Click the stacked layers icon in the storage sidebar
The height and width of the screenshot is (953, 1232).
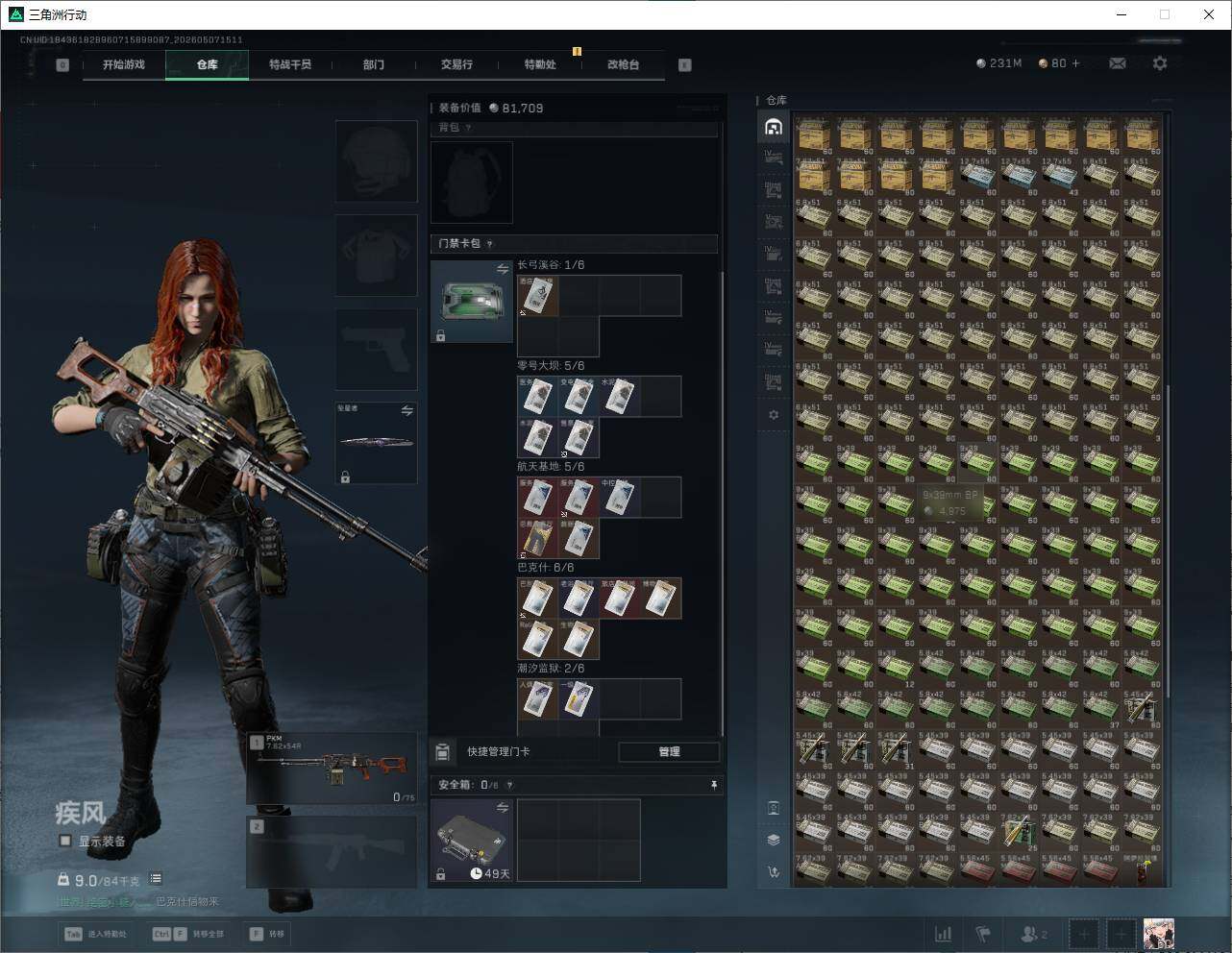[774, 840]
